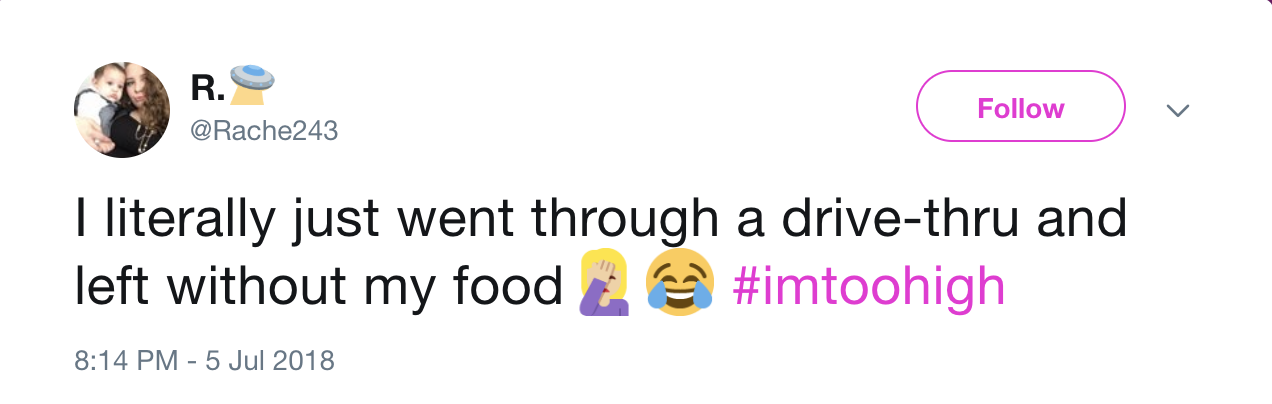Click the display name "R."
Screen dimensions: 1272x404
(206, 88)
